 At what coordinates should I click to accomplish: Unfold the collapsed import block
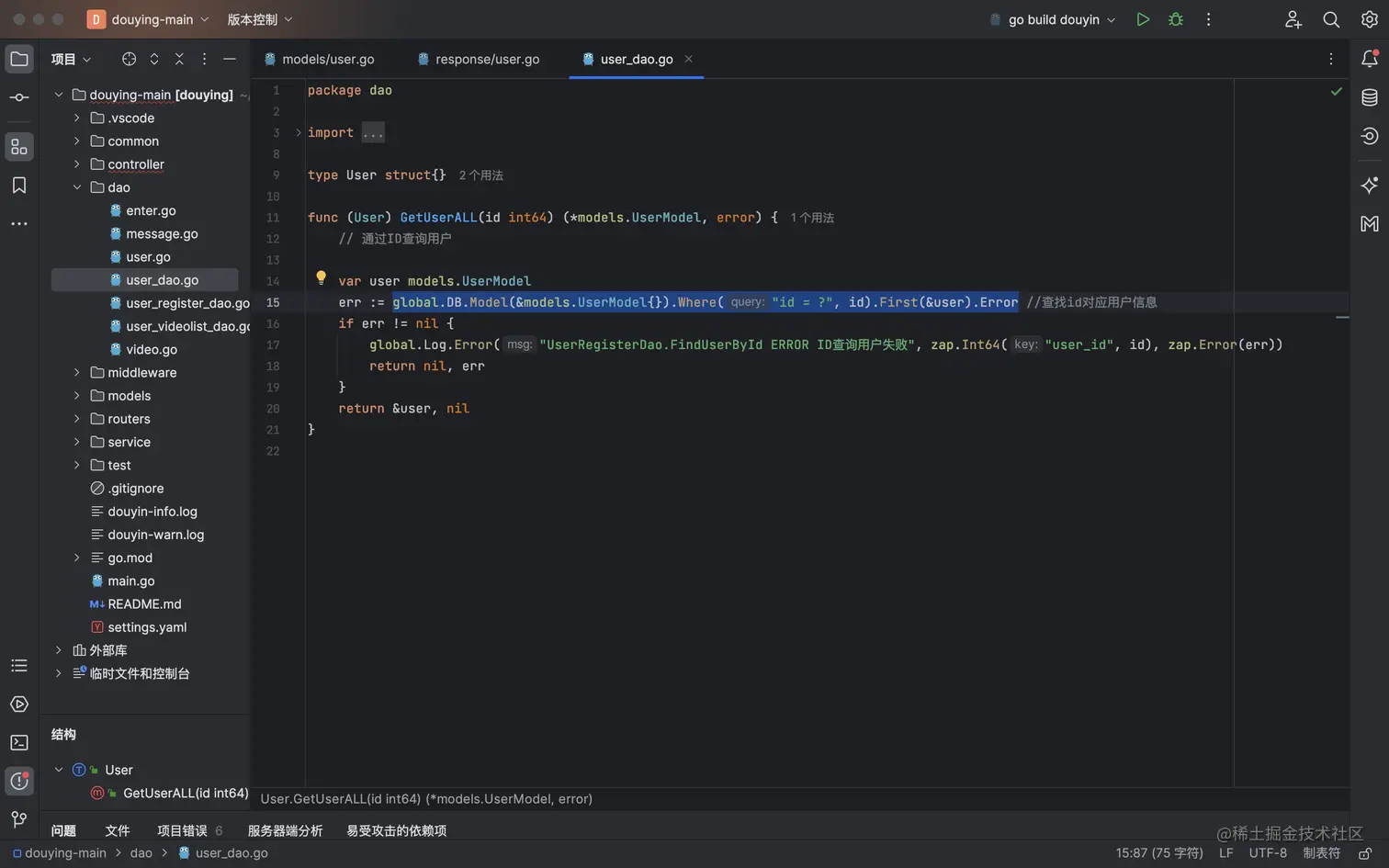(299, 132)
